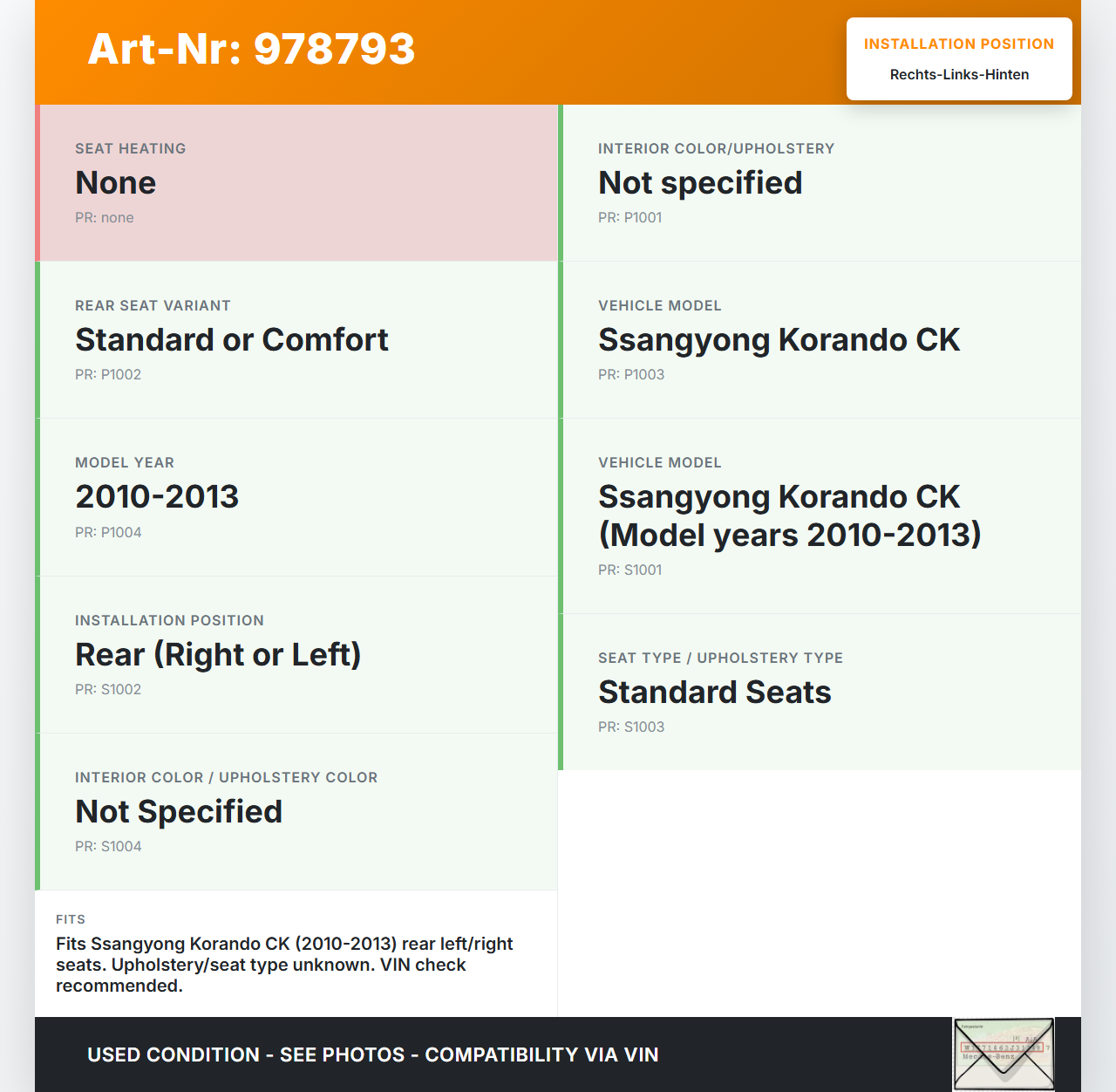Click the PR: S1002 code label

click(108, 690)
